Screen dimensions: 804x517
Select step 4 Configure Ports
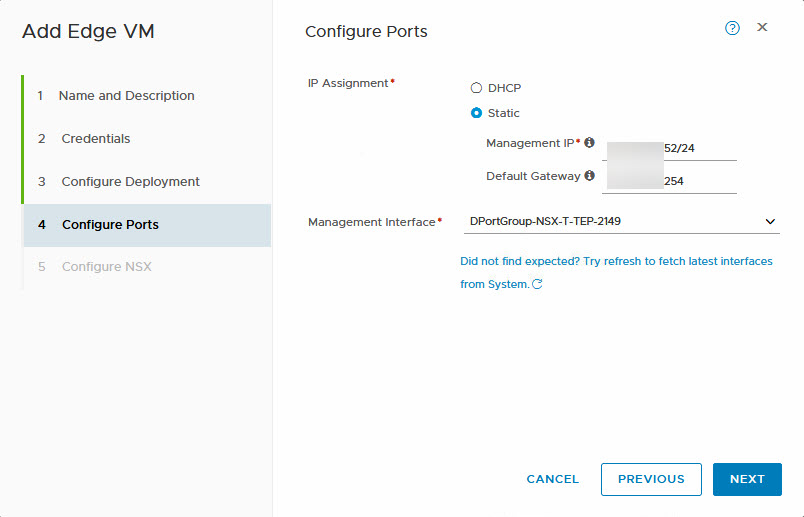coord(110,225)
